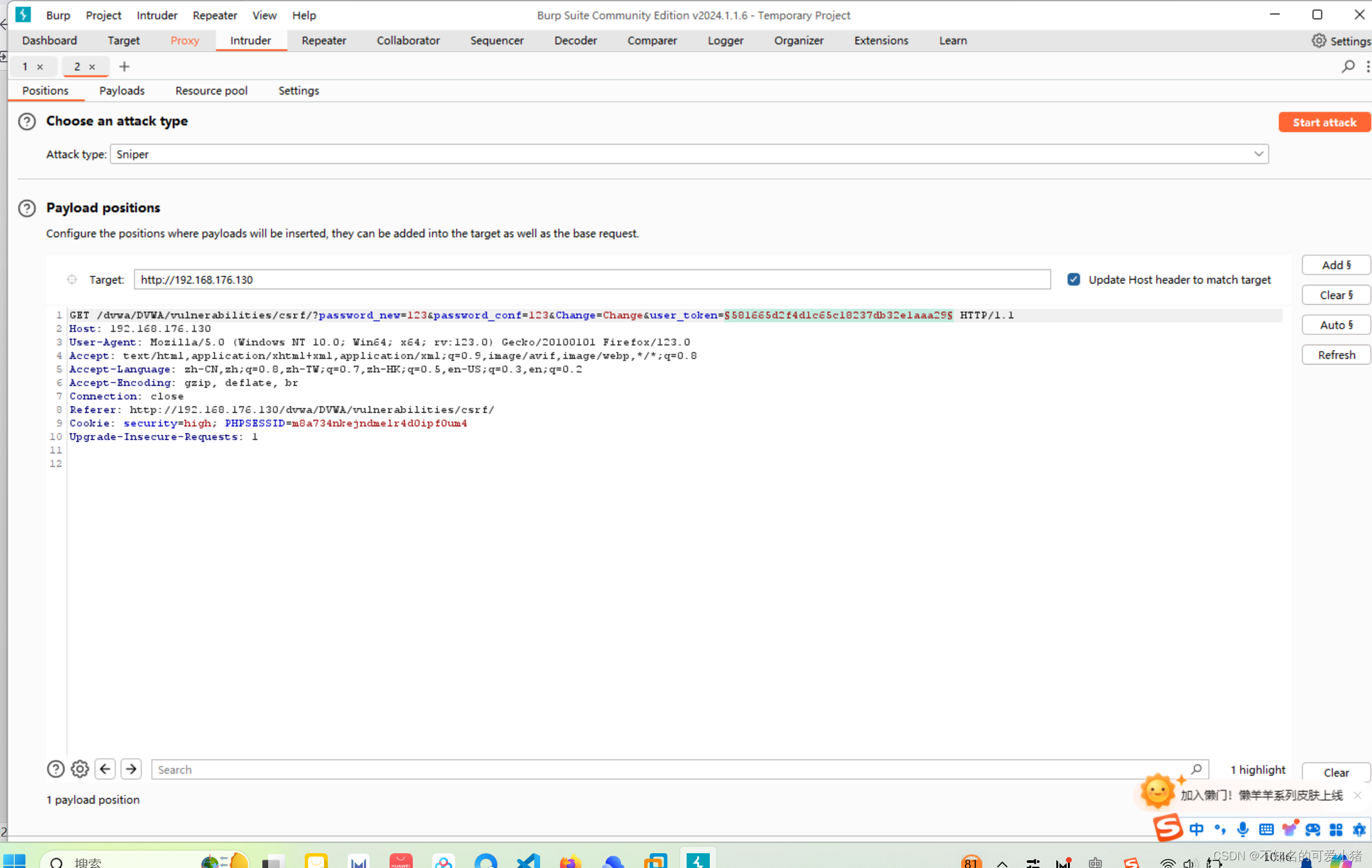Click the Auto payload positions button
Viewport: 1372px width, 868px height.
[x=1336, y=324]
